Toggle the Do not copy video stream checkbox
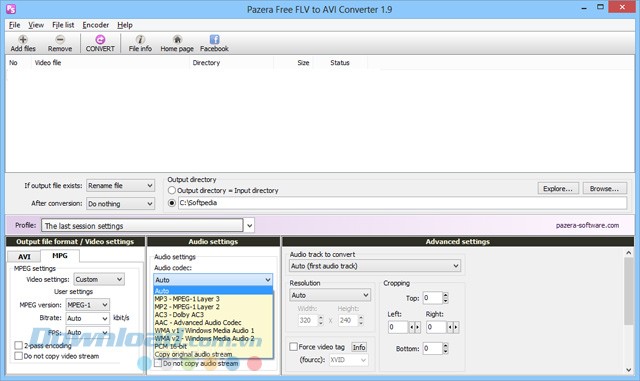This screenshot has height=381, width=640. (x=18, y=356)
